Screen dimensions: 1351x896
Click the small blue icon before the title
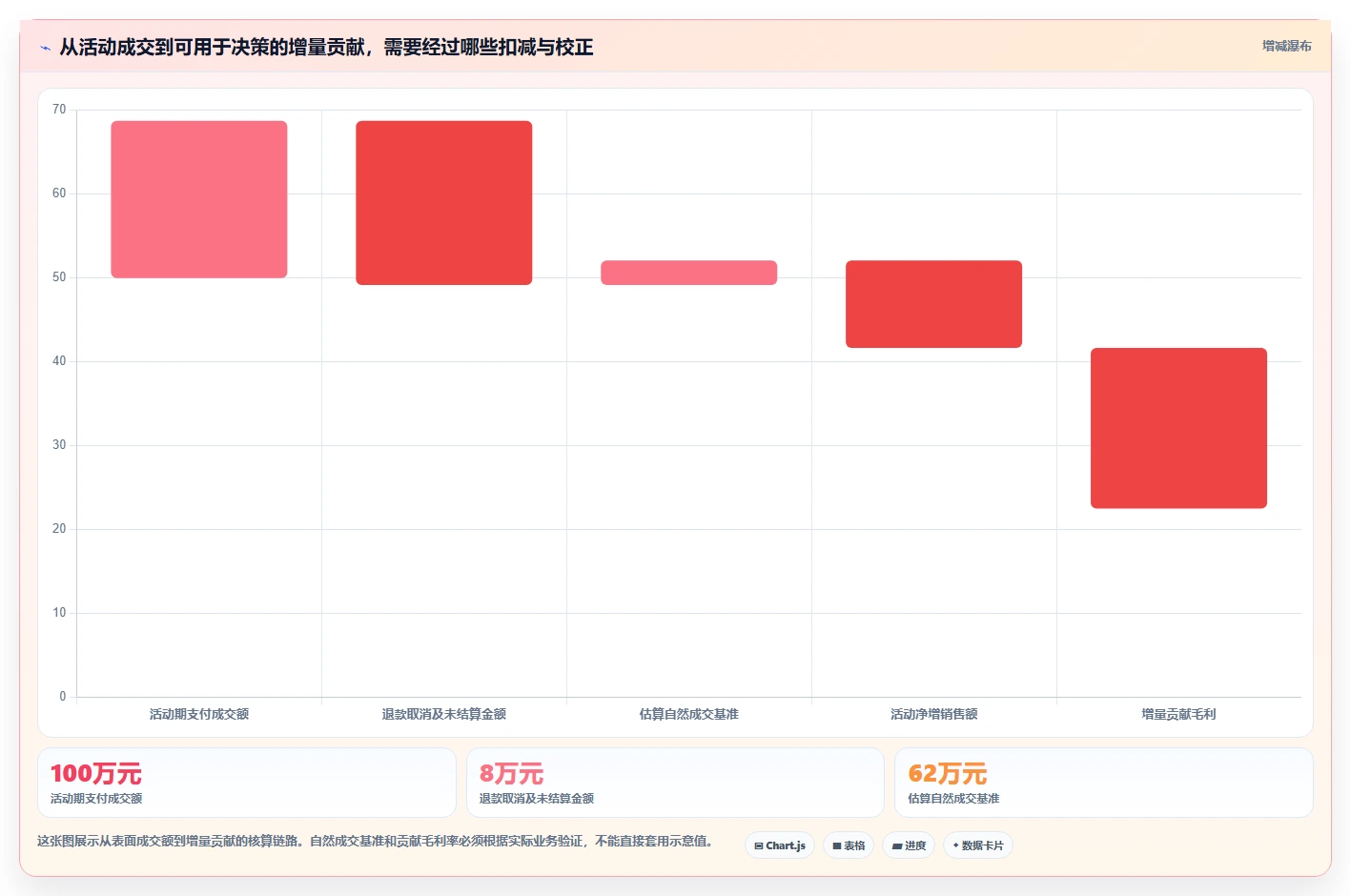click(x=45, y=48)
